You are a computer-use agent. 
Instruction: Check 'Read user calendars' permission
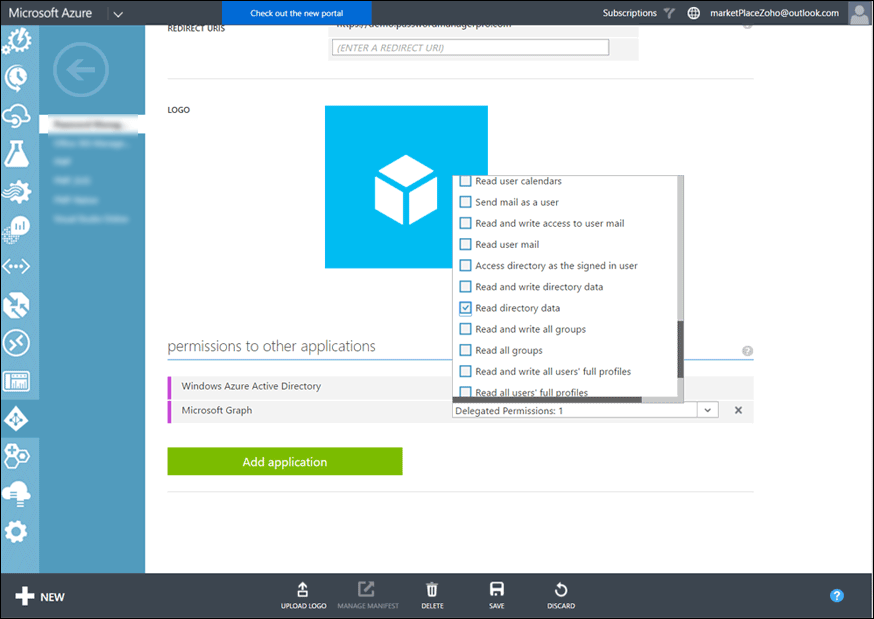click(465, 181)
